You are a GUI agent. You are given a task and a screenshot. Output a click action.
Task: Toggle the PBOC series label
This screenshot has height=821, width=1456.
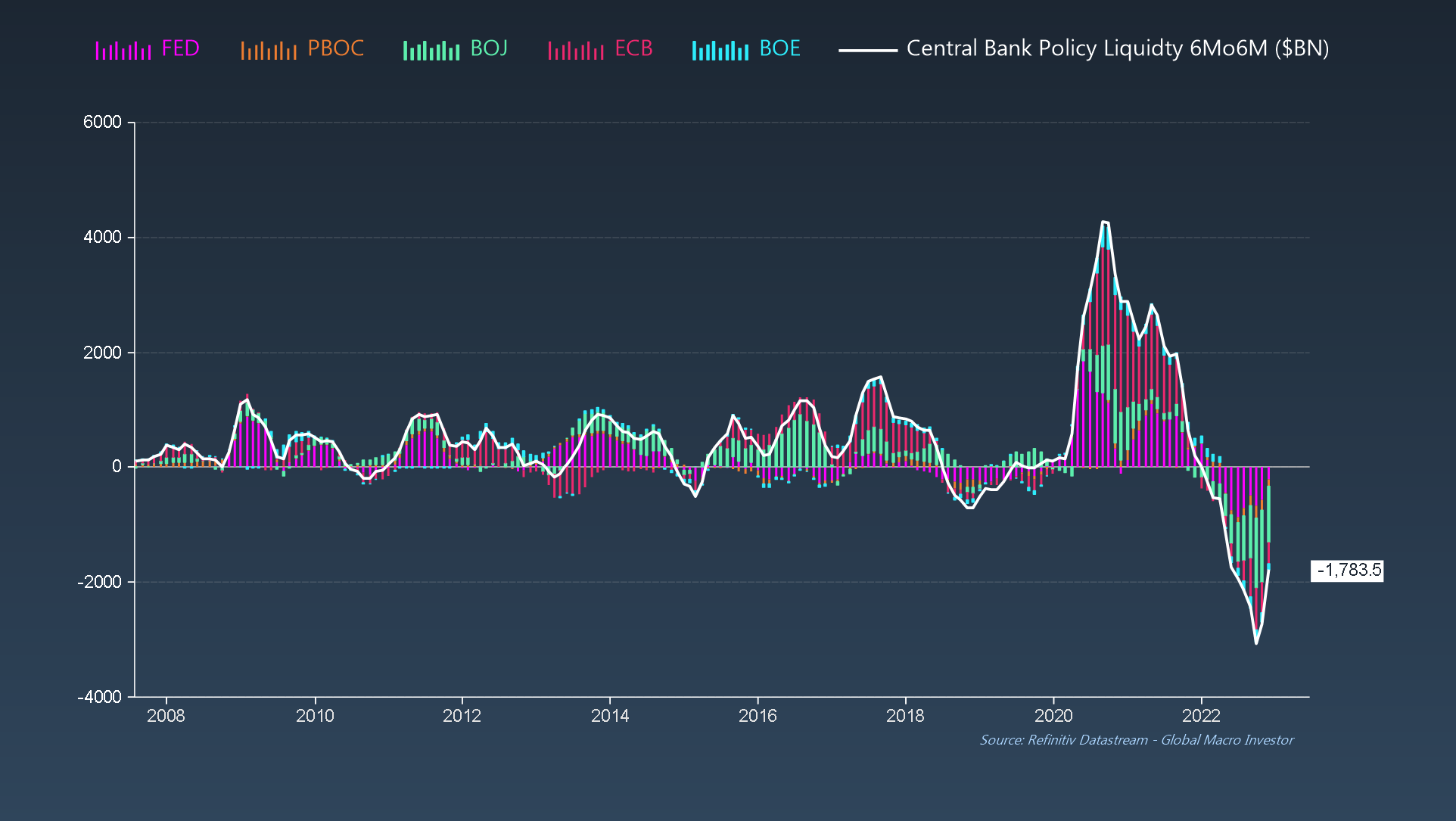tap(335, 48)
